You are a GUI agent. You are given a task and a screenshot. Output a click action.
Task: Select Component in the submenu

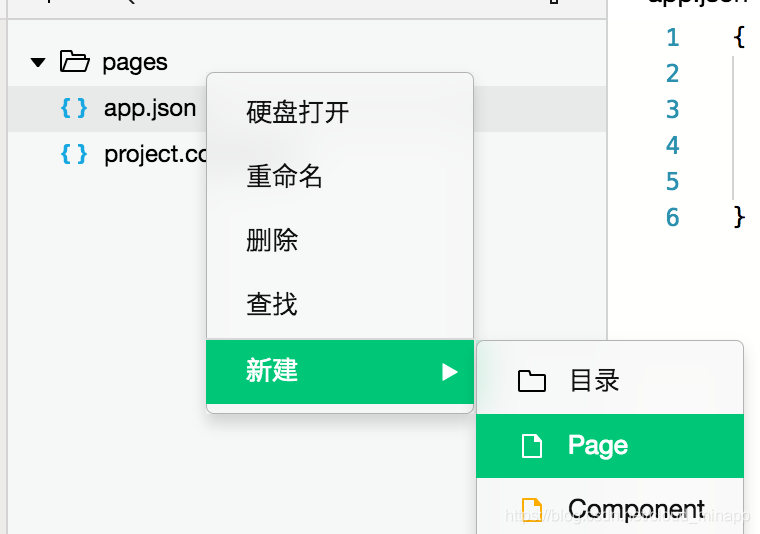tap(610, 506)
